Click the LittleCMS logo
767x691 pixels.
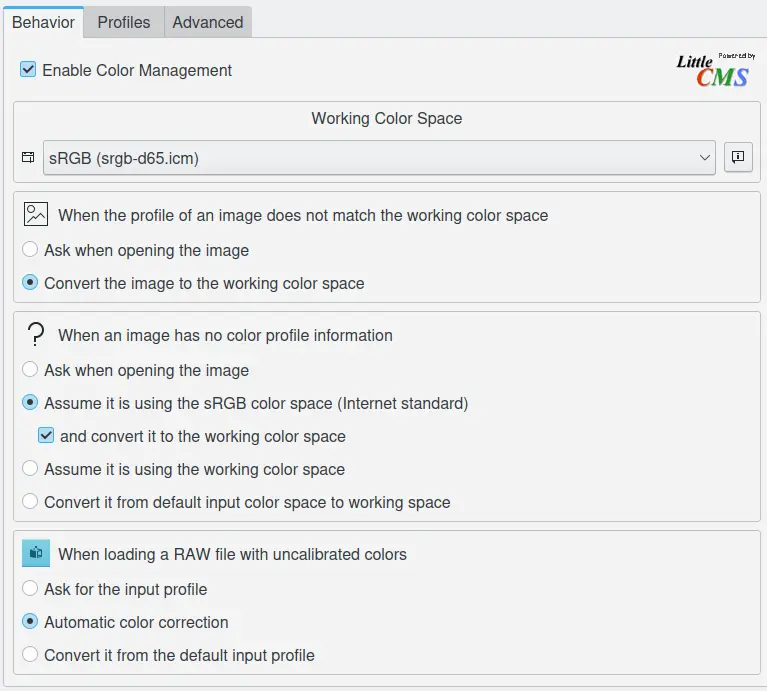coord(714,70)
